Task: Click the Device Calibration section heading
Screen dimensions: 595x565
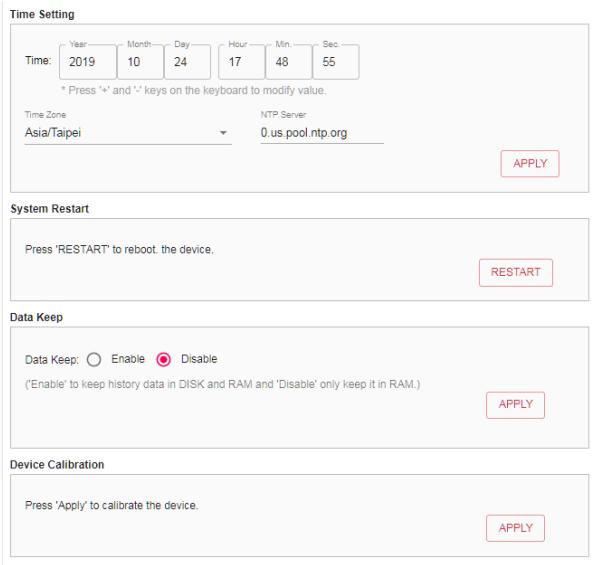Action: click(x=57, y=465)
